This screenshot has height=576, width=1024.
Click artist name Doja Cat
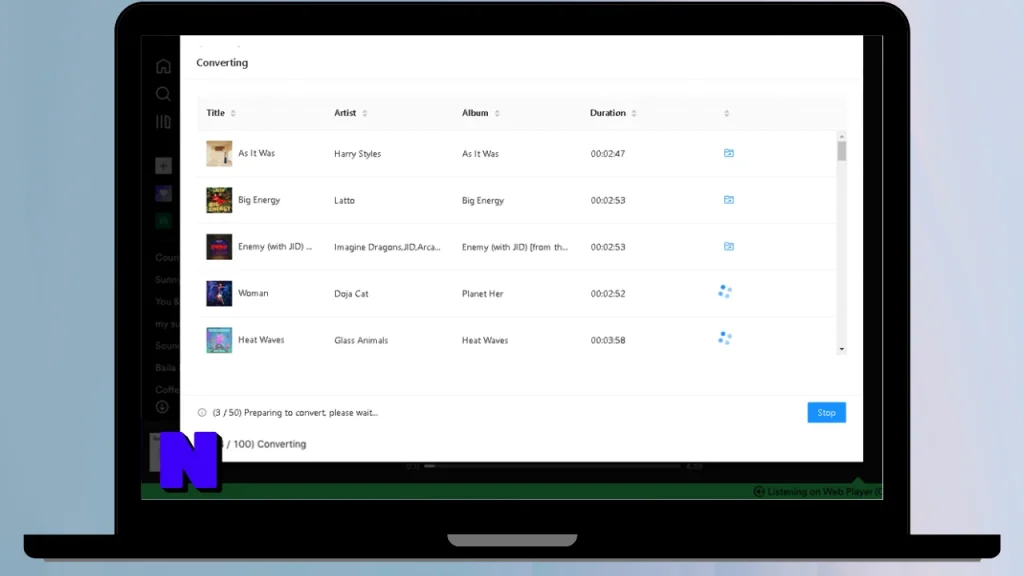[351, 294]
